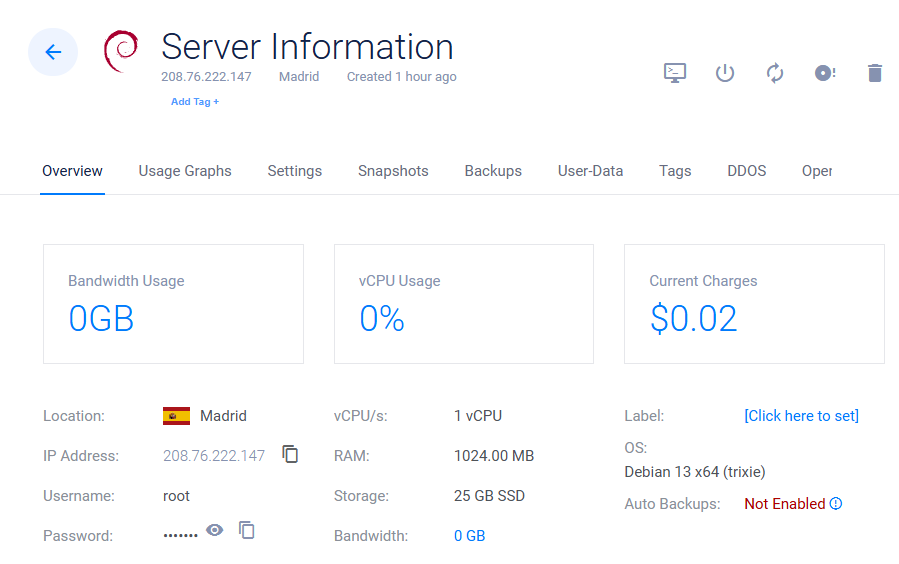Open the Settings tab

[x=295, y=171]
